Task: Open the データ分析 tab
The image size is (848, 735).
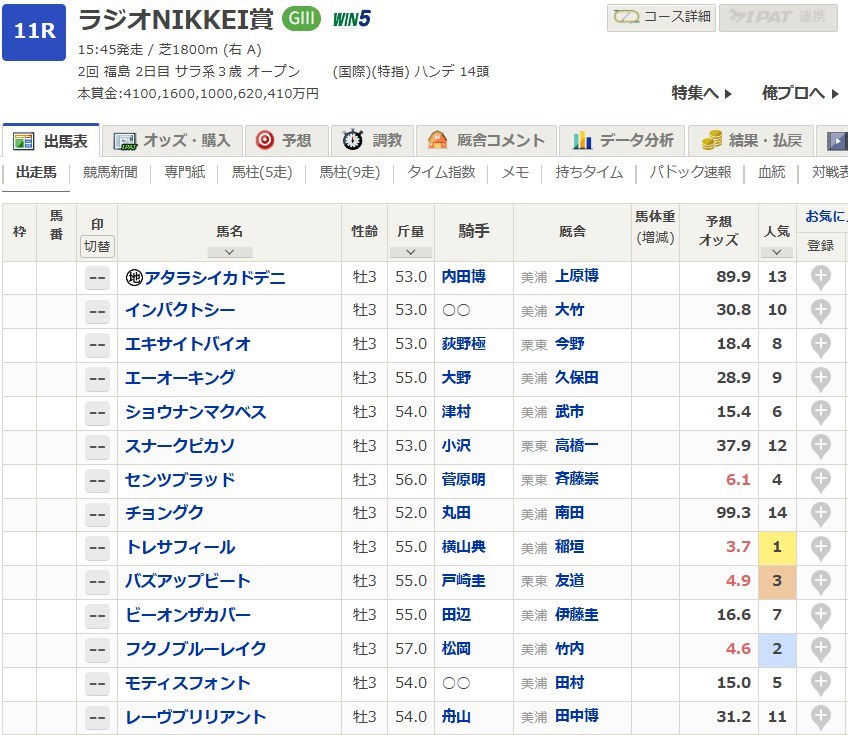Action: pos(622,141)
